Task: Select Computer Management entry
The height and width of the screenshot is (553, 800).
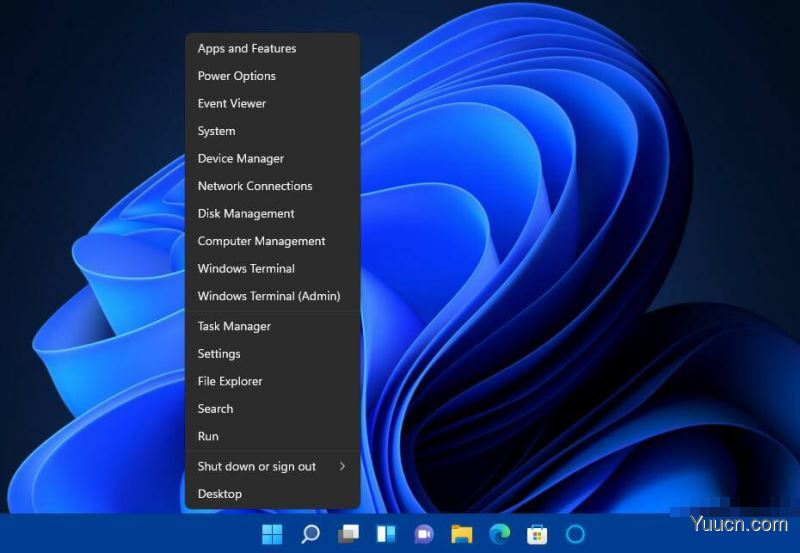Action: tap(272, 241)
